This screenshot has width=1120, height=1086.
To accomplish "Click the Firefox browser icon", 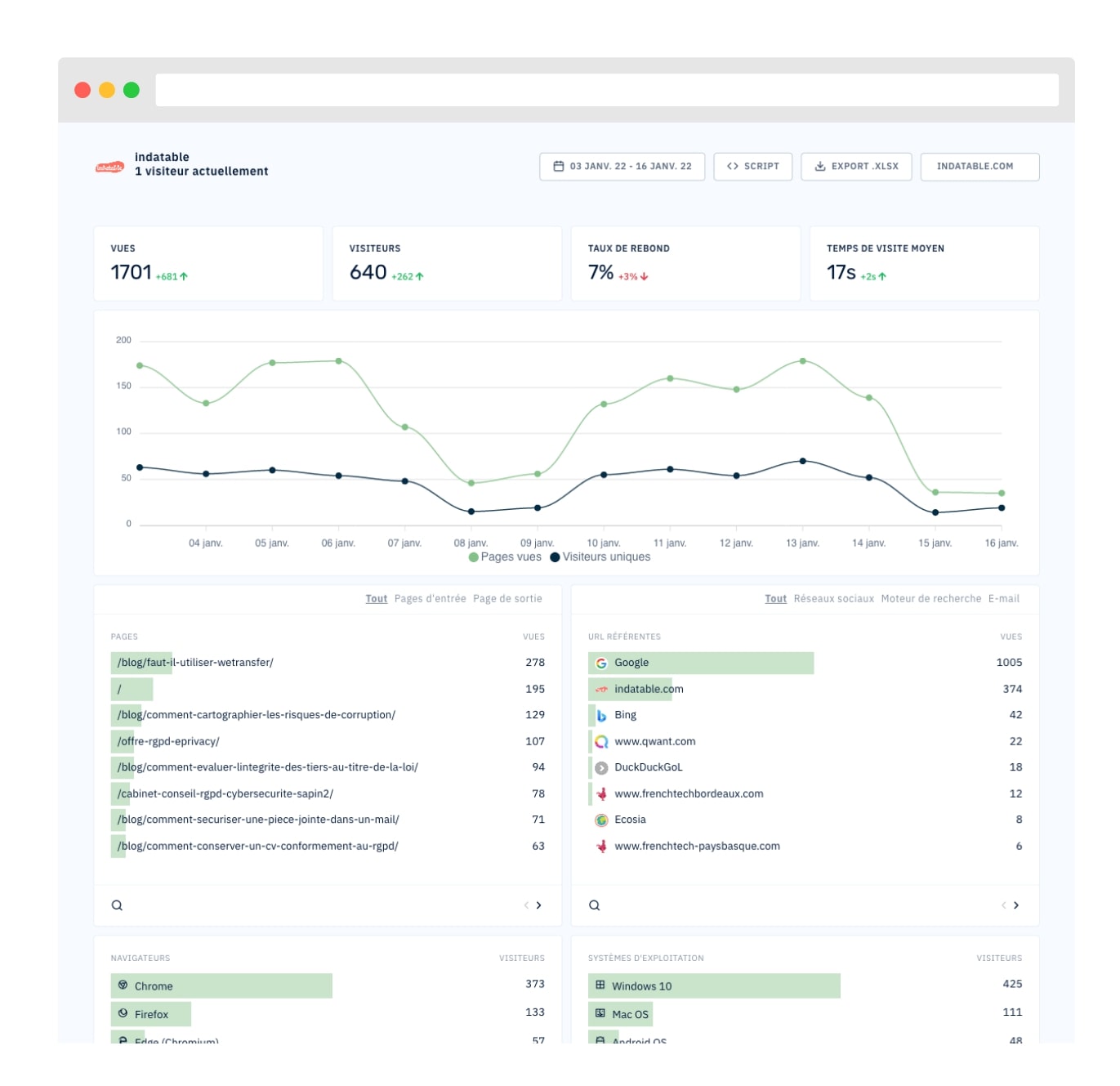I will [123, 1013].
